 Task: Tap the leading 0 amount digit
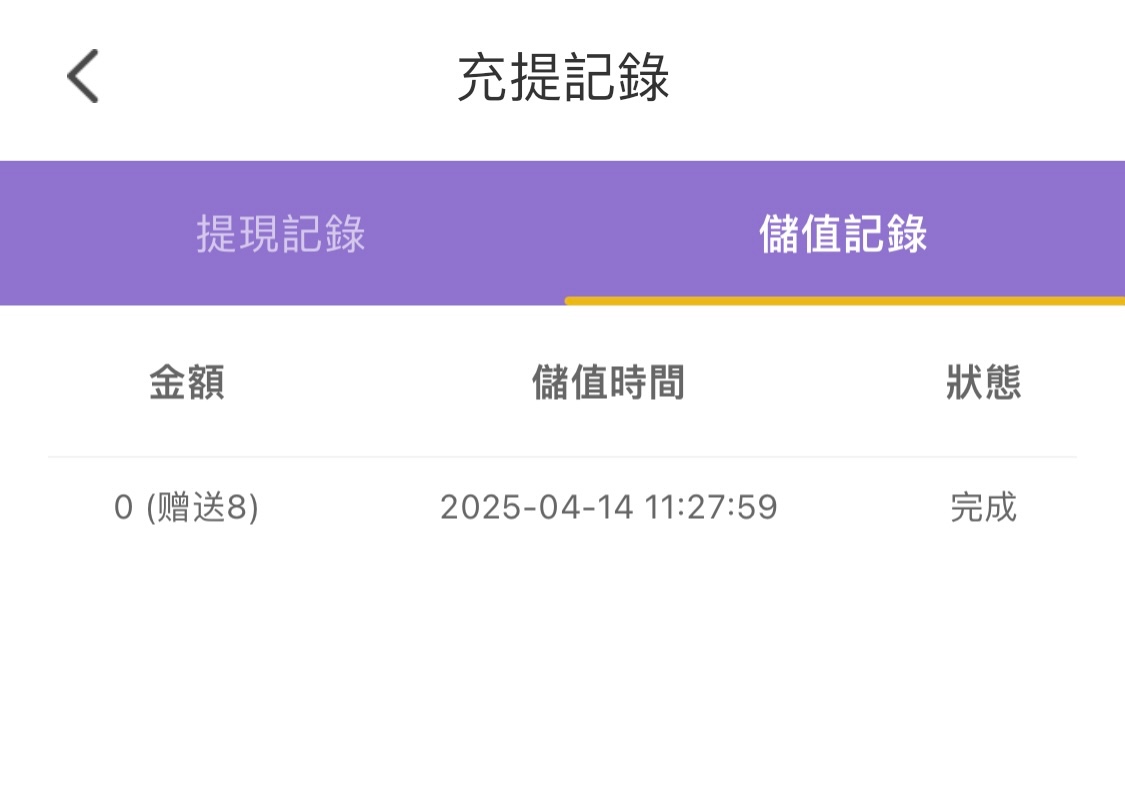point(123,508)
